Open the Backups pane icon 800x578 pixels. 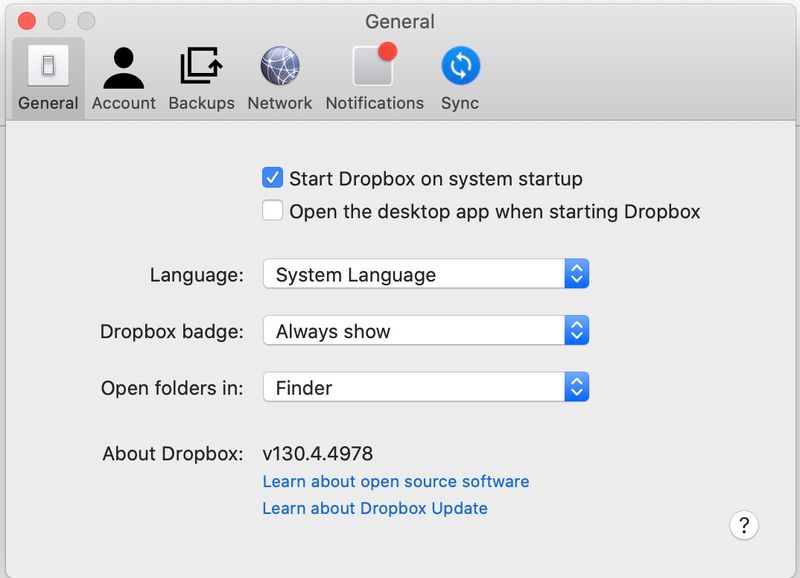[201, 67]
